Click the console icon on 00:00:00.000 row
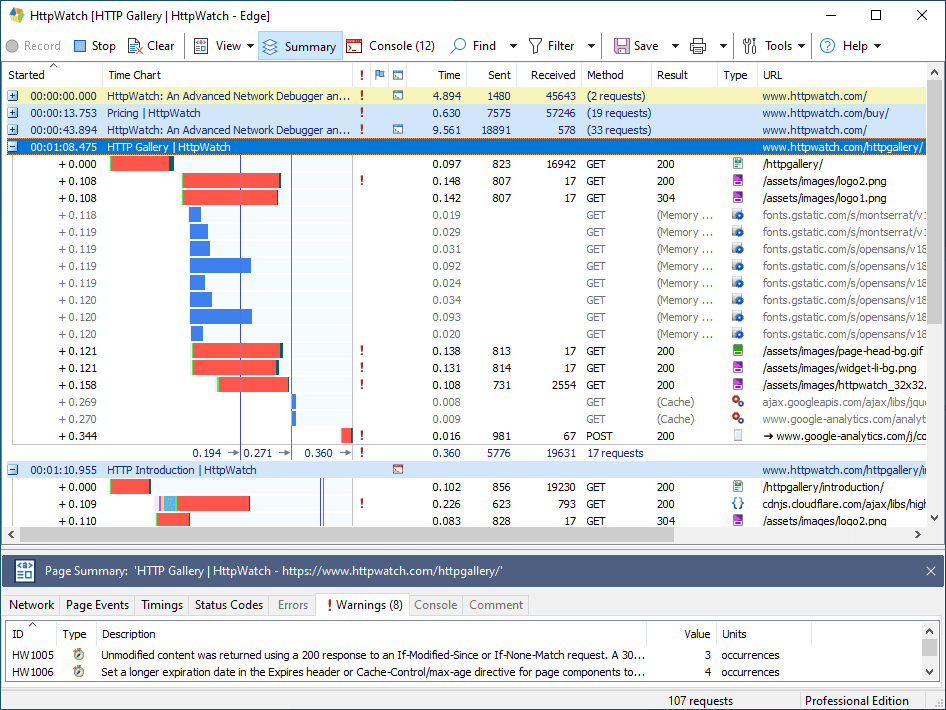Viewport: 946px width, 710px height. (398, 95)
